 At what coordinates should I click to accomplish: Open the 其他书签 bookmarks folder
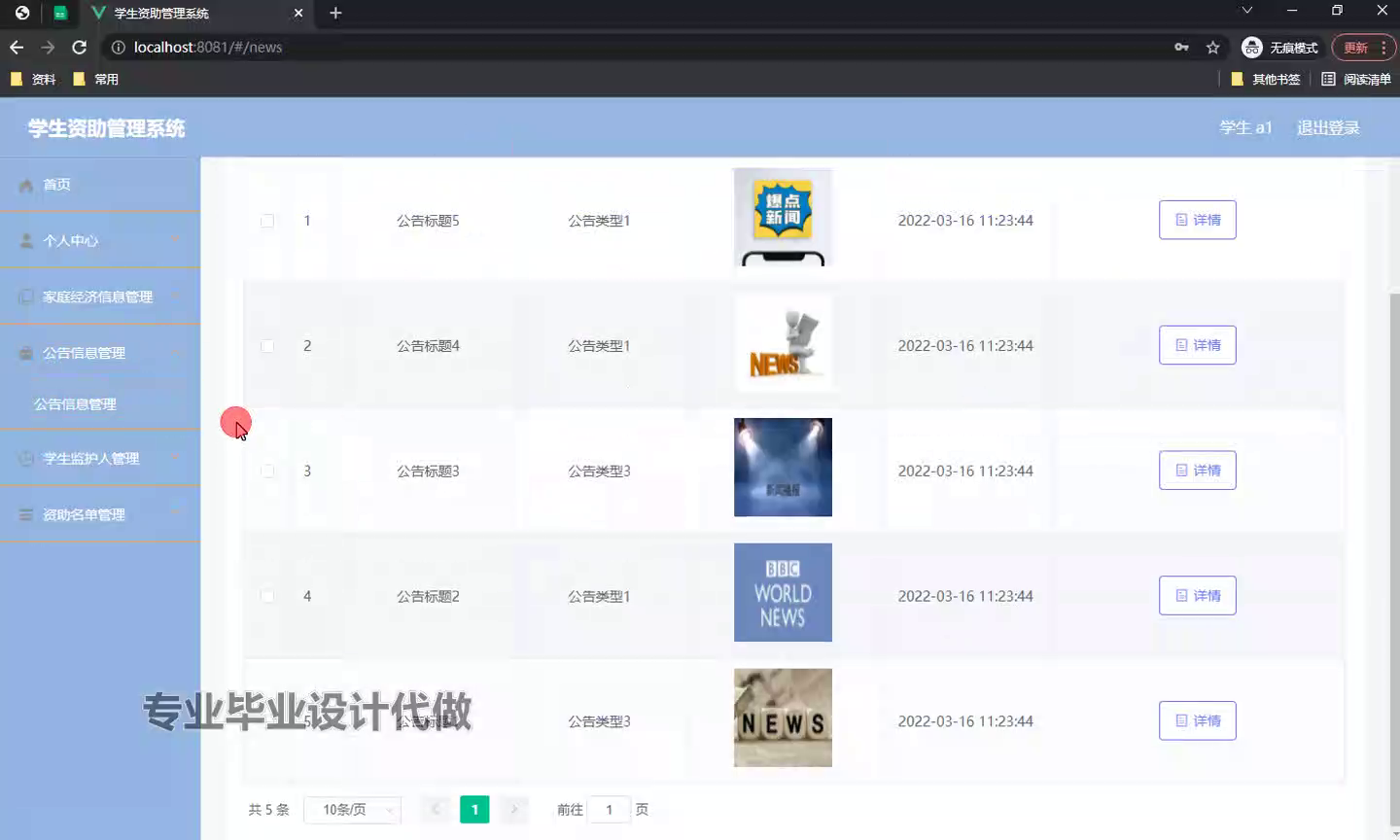point(1266,79)
